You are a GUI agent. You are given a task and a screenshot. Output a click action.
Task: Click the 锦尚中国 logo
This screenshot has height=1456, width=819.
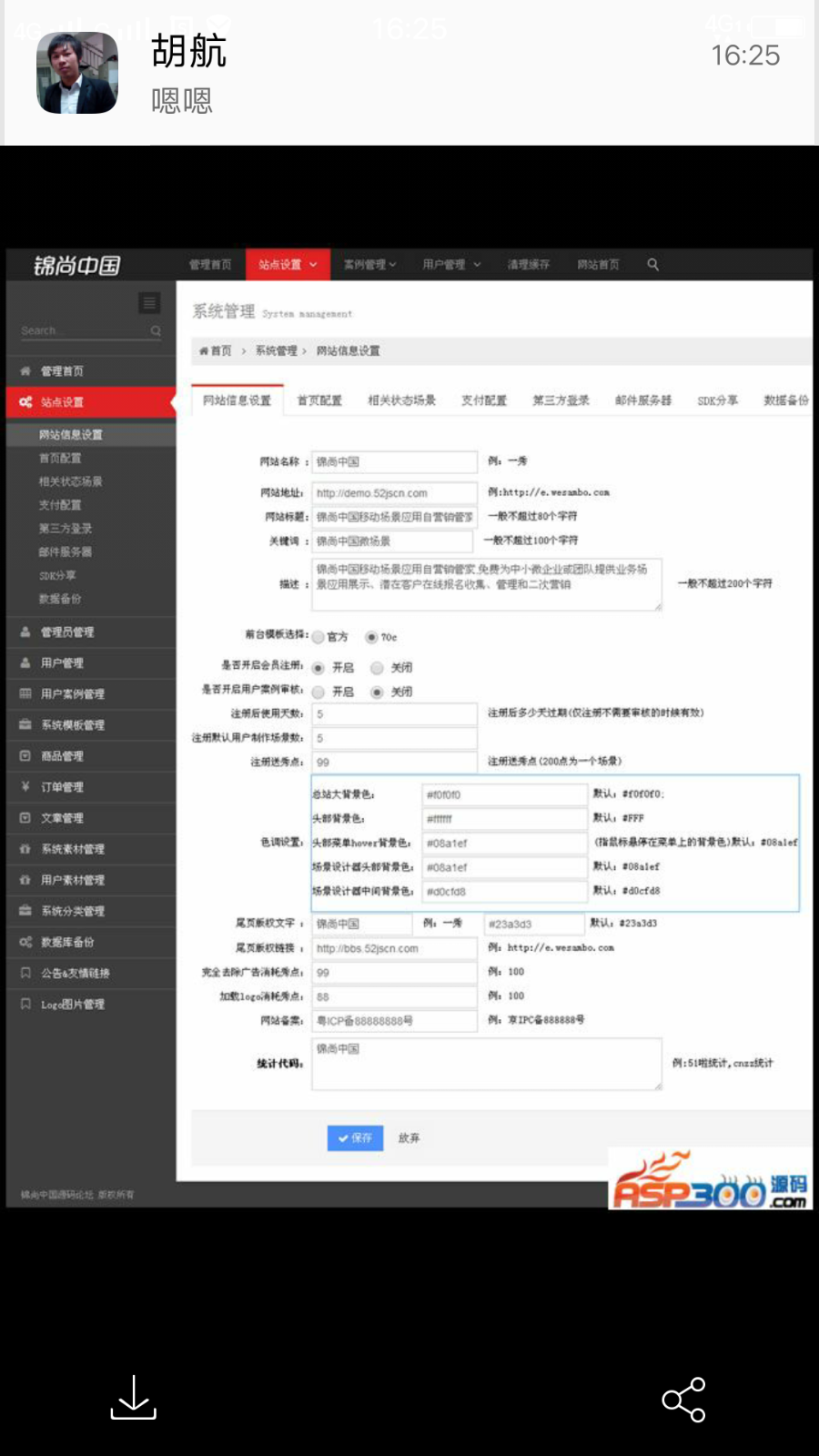click(77, 266)
